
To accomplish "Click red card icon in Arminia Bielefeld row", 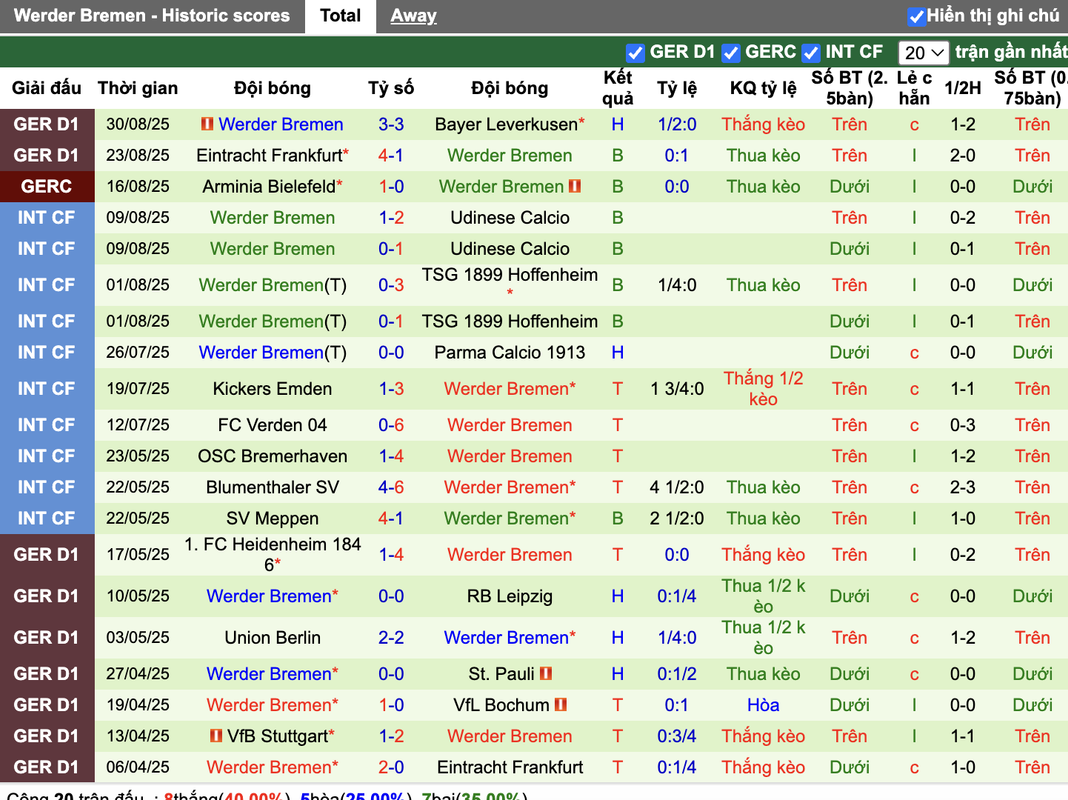I will (574, 186).
